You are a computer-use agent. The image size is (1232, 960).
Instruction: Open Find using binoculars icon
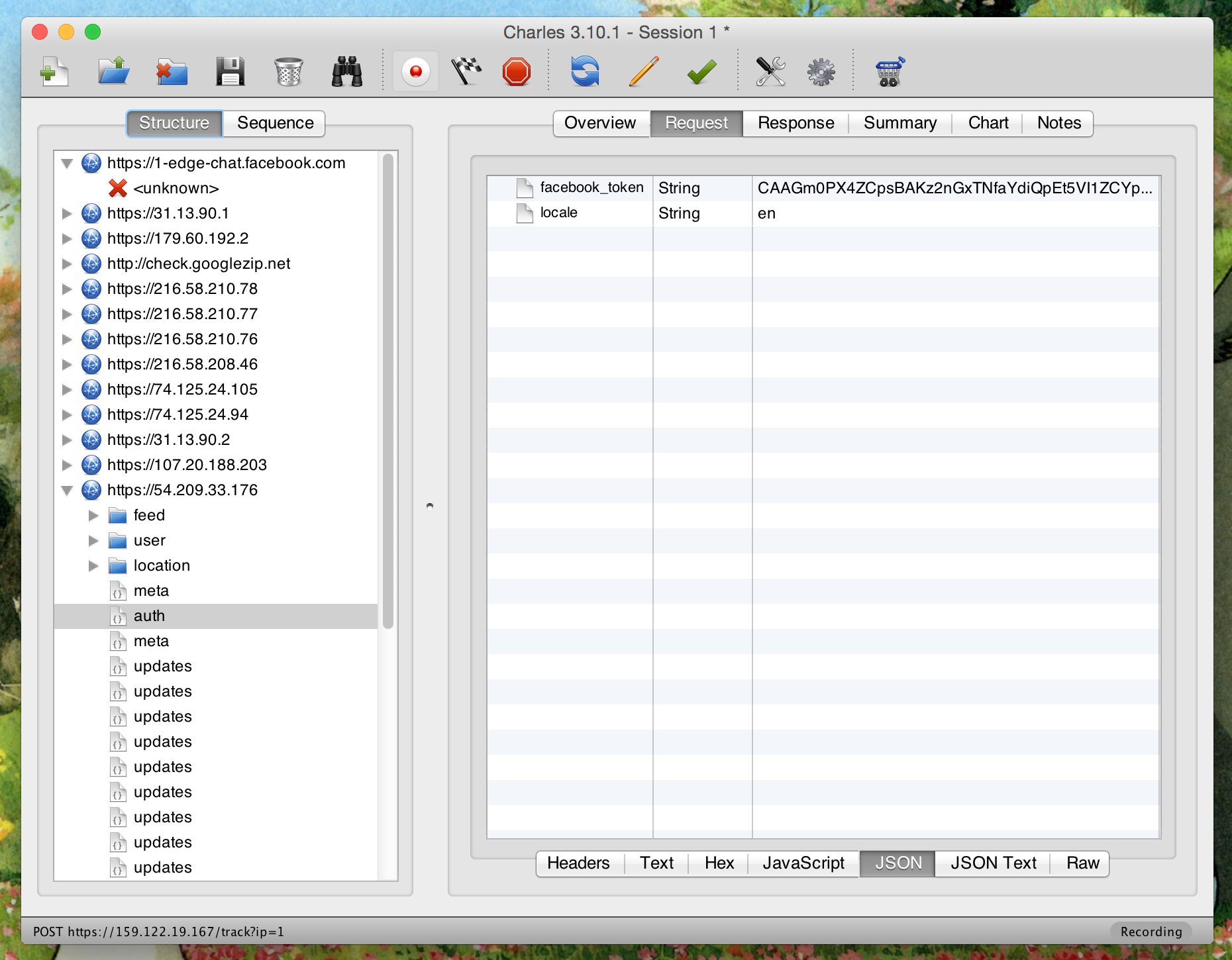coord(346,72)
